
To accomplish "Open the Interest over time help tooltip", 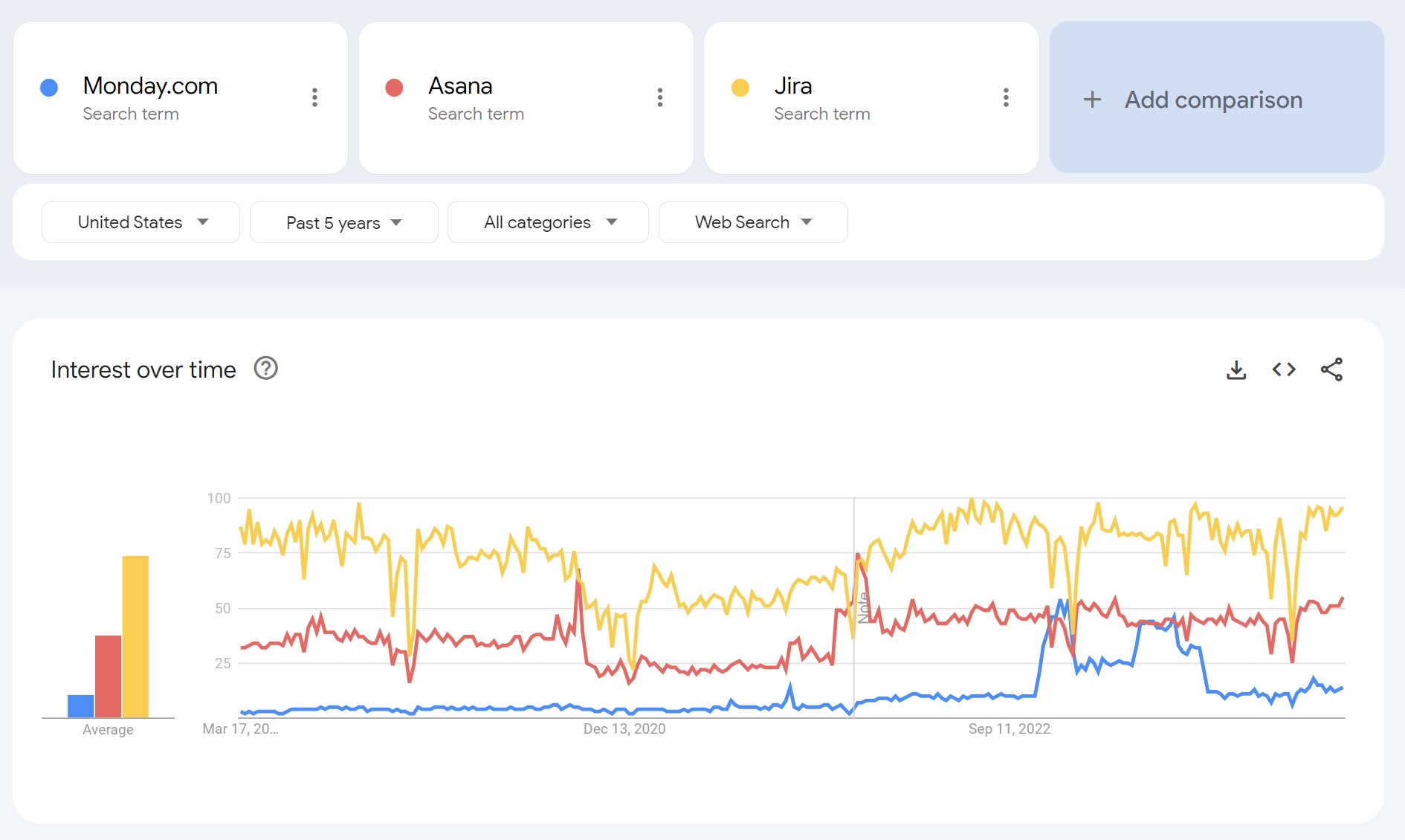I will (x=266, y=368).
